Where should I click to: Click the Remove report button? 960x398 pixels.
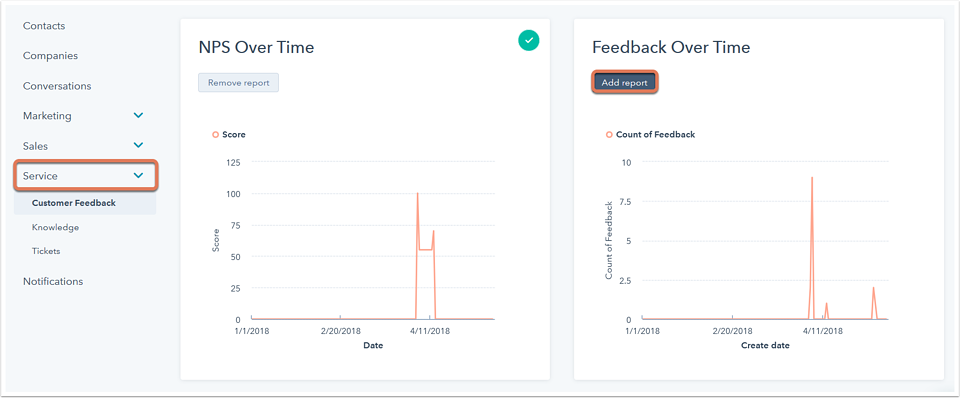238,83
